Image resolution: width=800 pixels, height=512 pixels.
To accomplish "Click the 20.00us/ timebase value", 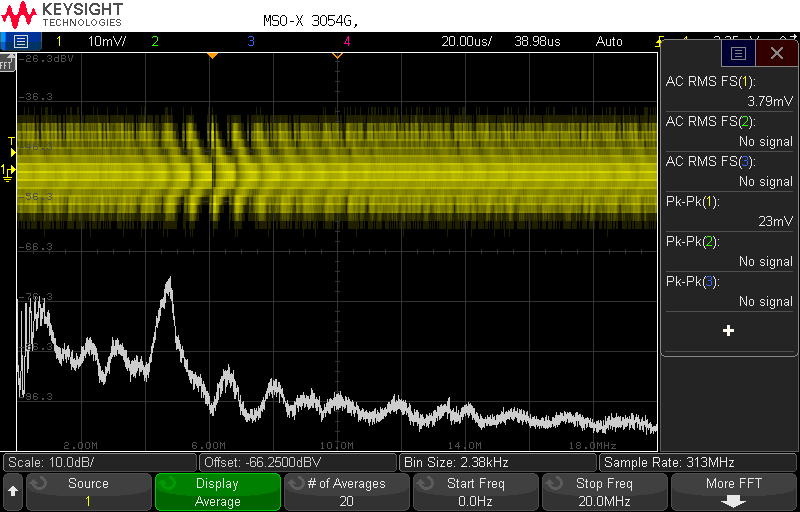I will [466, 41].
